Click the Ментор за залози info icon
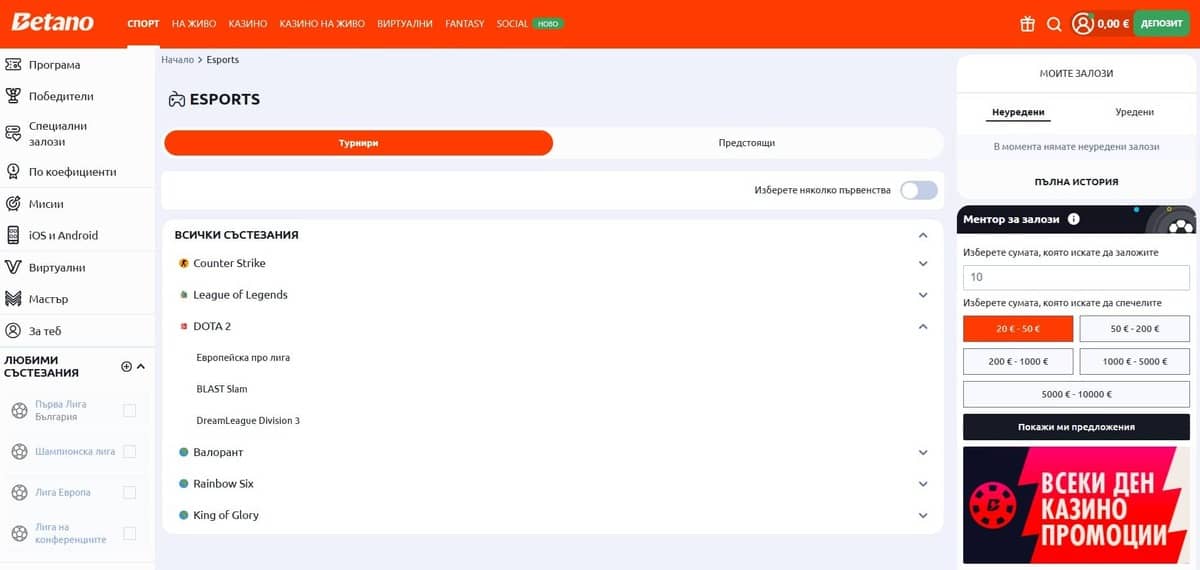 (x=1074, y=219)
